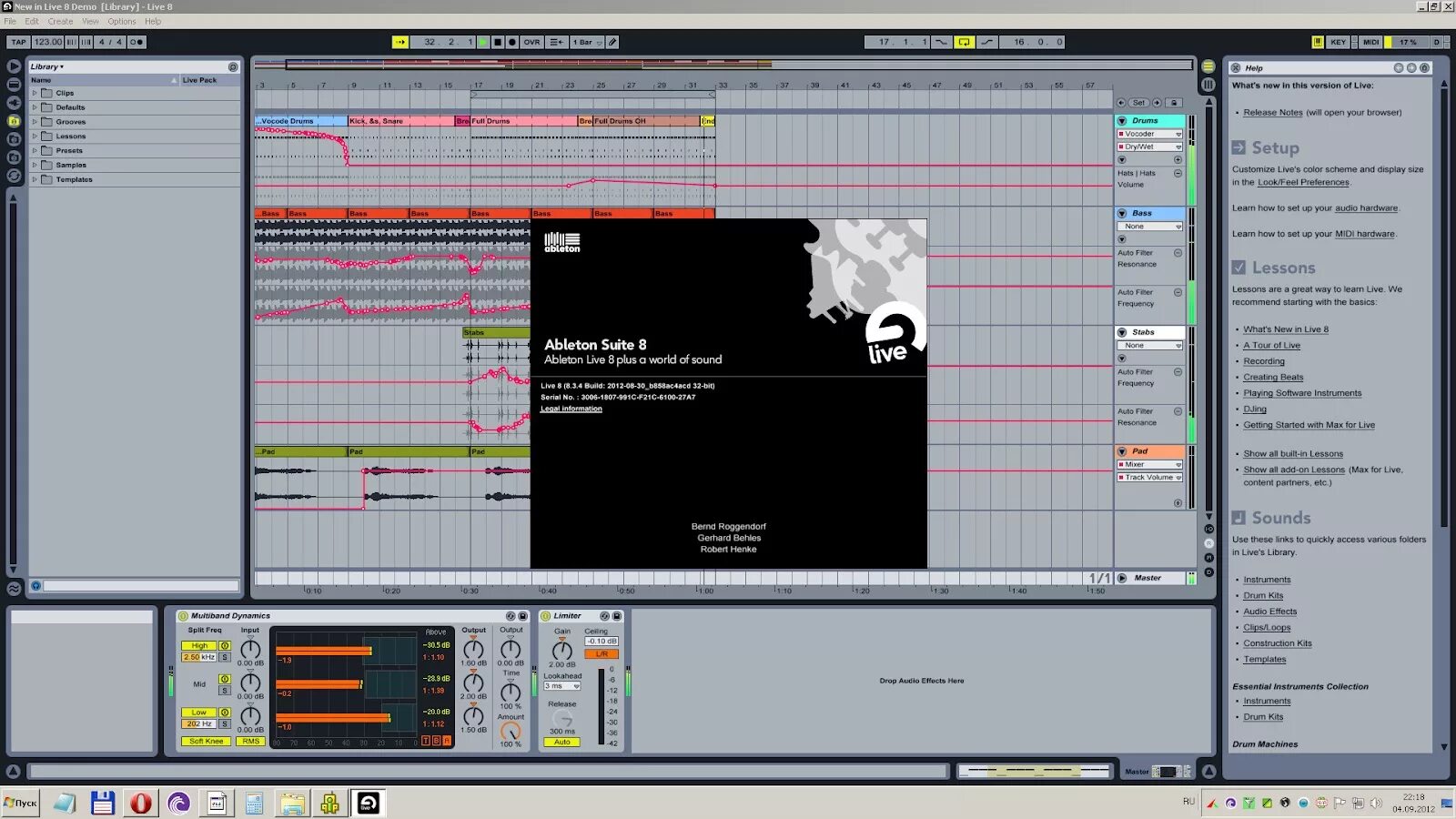Open the Creating Beats lesson link
The image size is (1456, 819).
point(1273,378)
